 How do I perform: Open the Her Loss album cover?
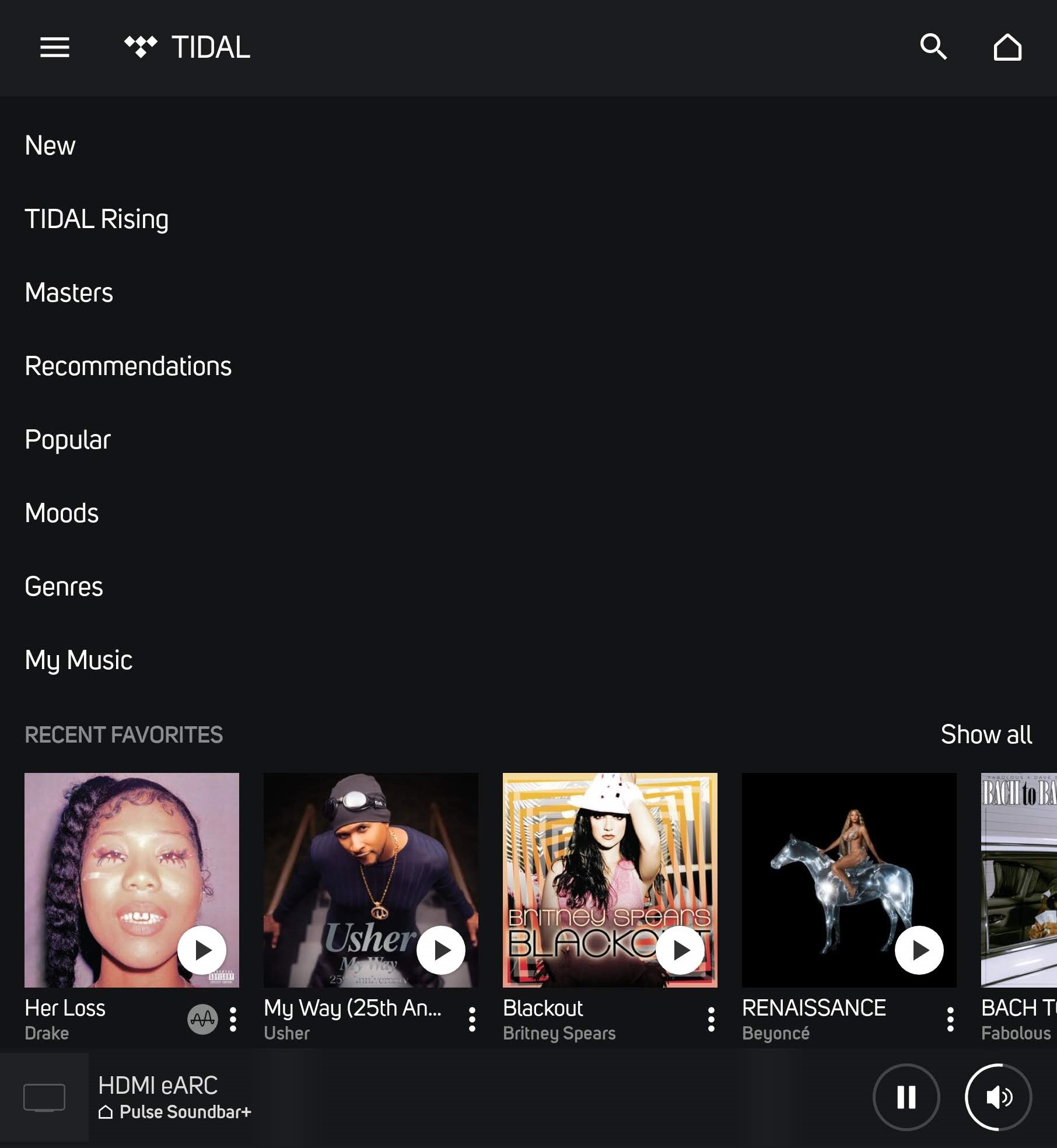(132, 880)
